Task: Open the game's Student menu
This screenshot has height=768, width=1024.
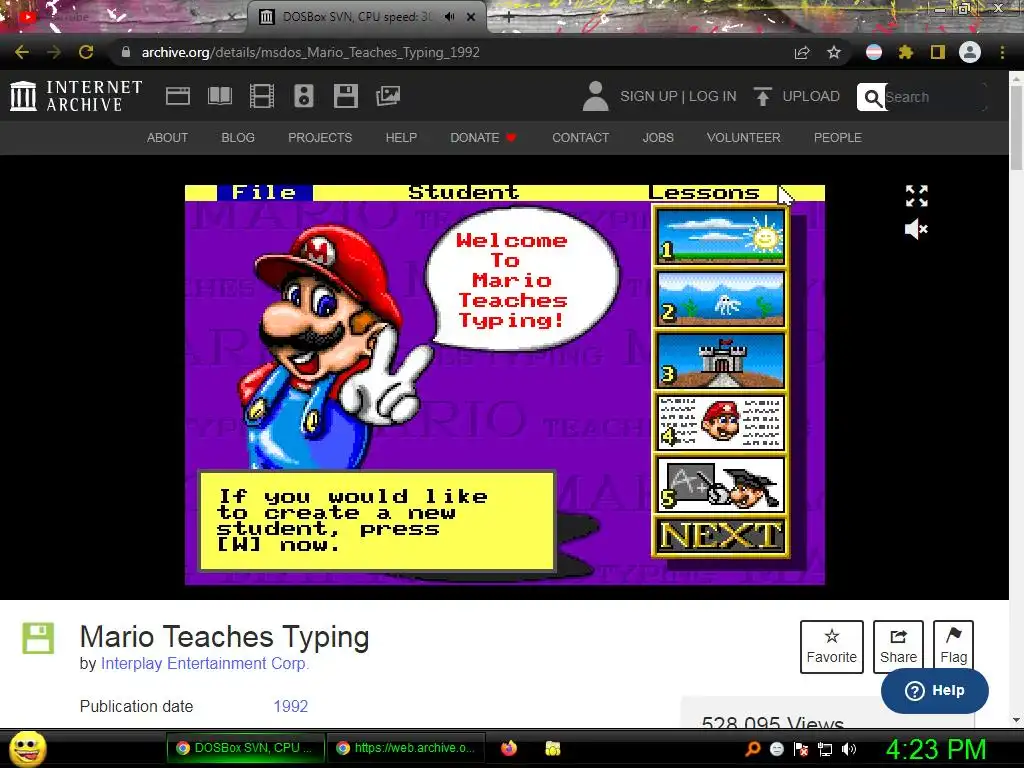Action: [464, 193]
